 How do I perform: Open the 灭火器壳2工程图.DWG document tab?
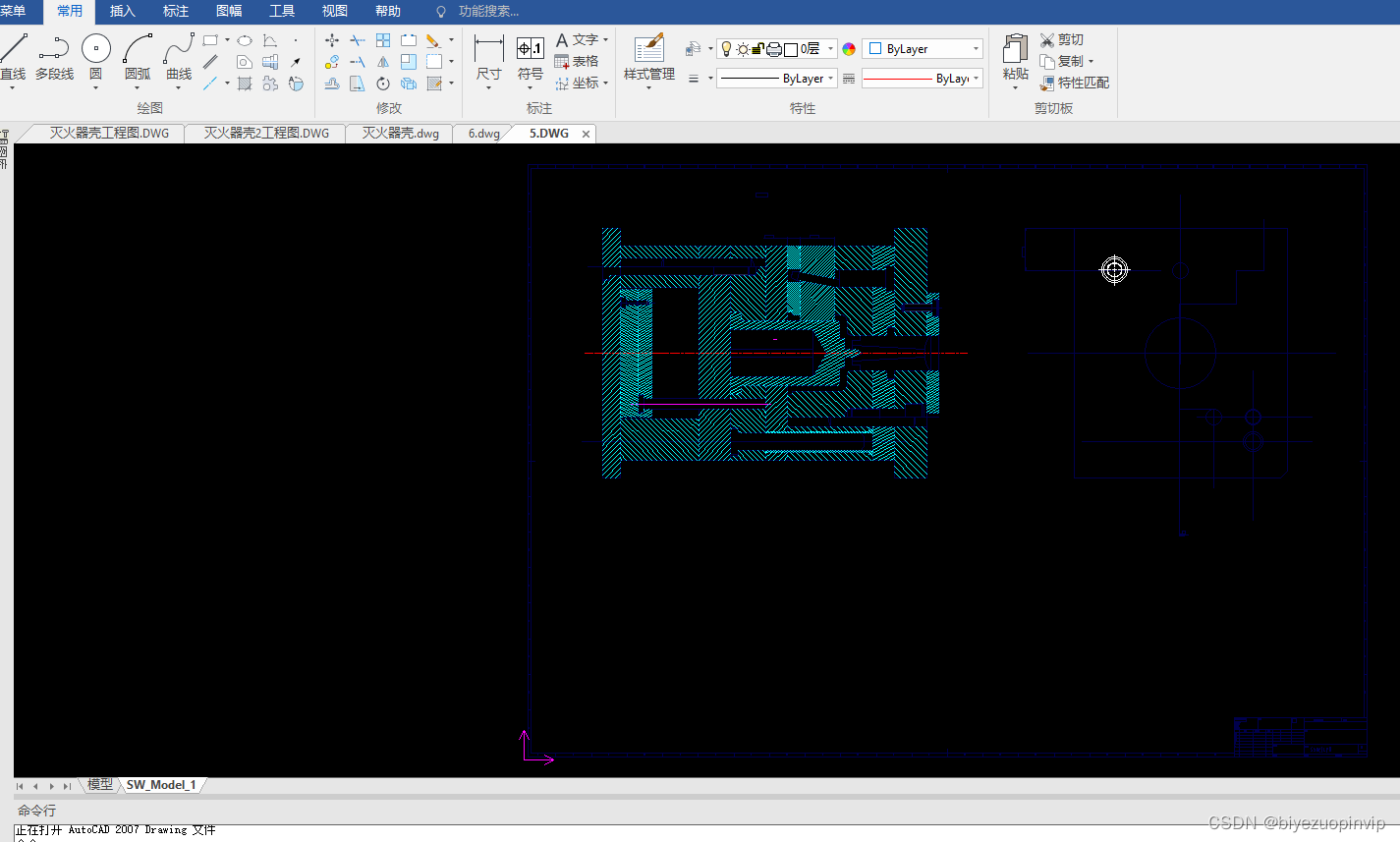266,134
